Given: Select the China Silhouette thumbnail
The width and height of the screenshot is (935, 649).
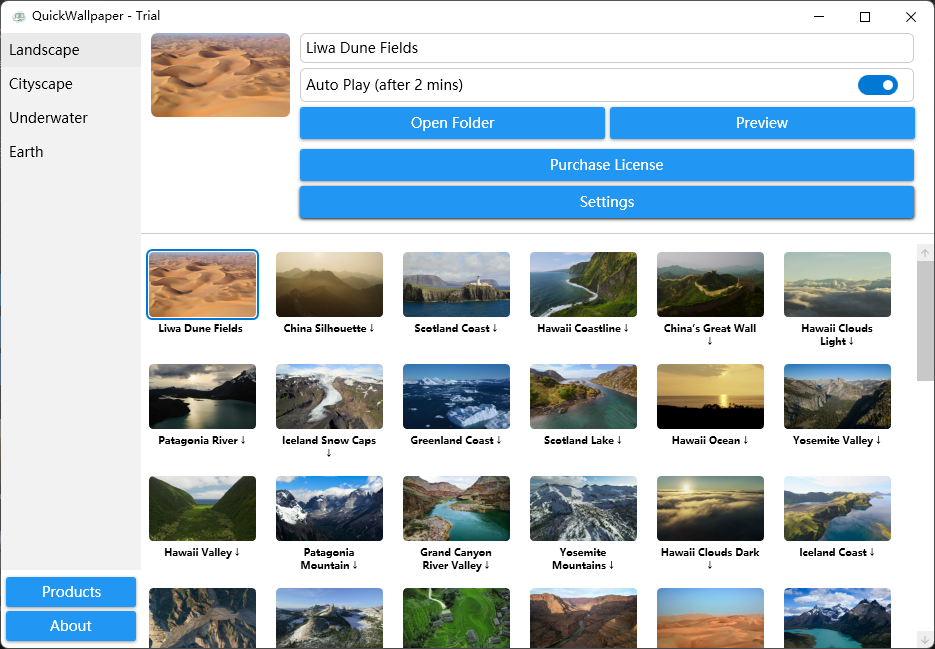Looking at the screenshot, I should point(329,285).
